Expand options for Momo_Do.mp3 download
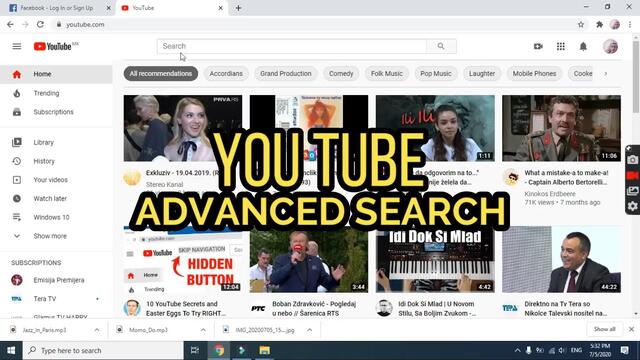 coord(203,330)
